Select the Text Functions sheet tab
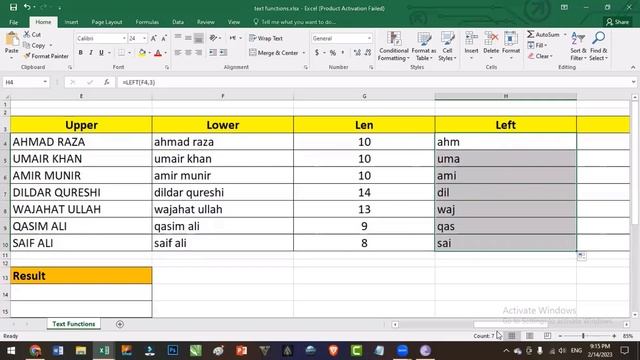Viewport: 640px width, 360px height. point(73,324)
